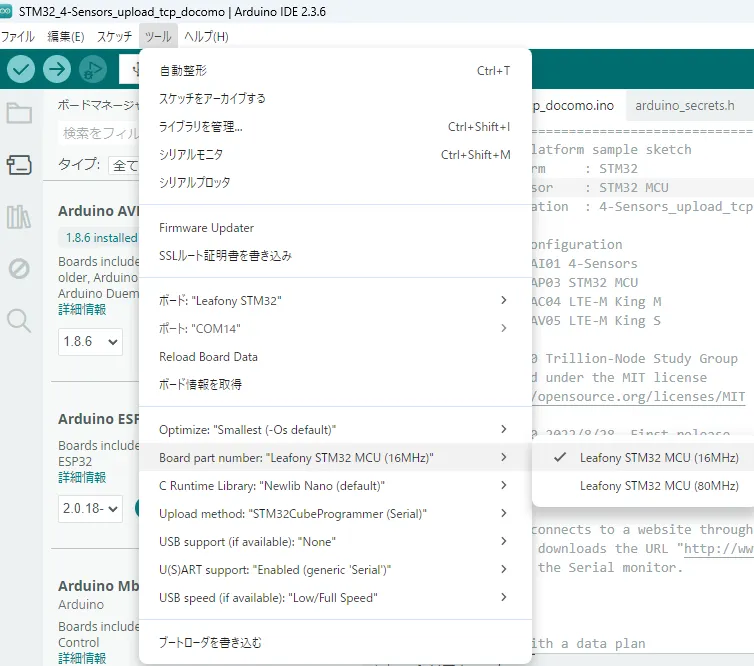Click the Upload arrow toolbar icon
Viewport: 754px width, 666px height.
57,69
